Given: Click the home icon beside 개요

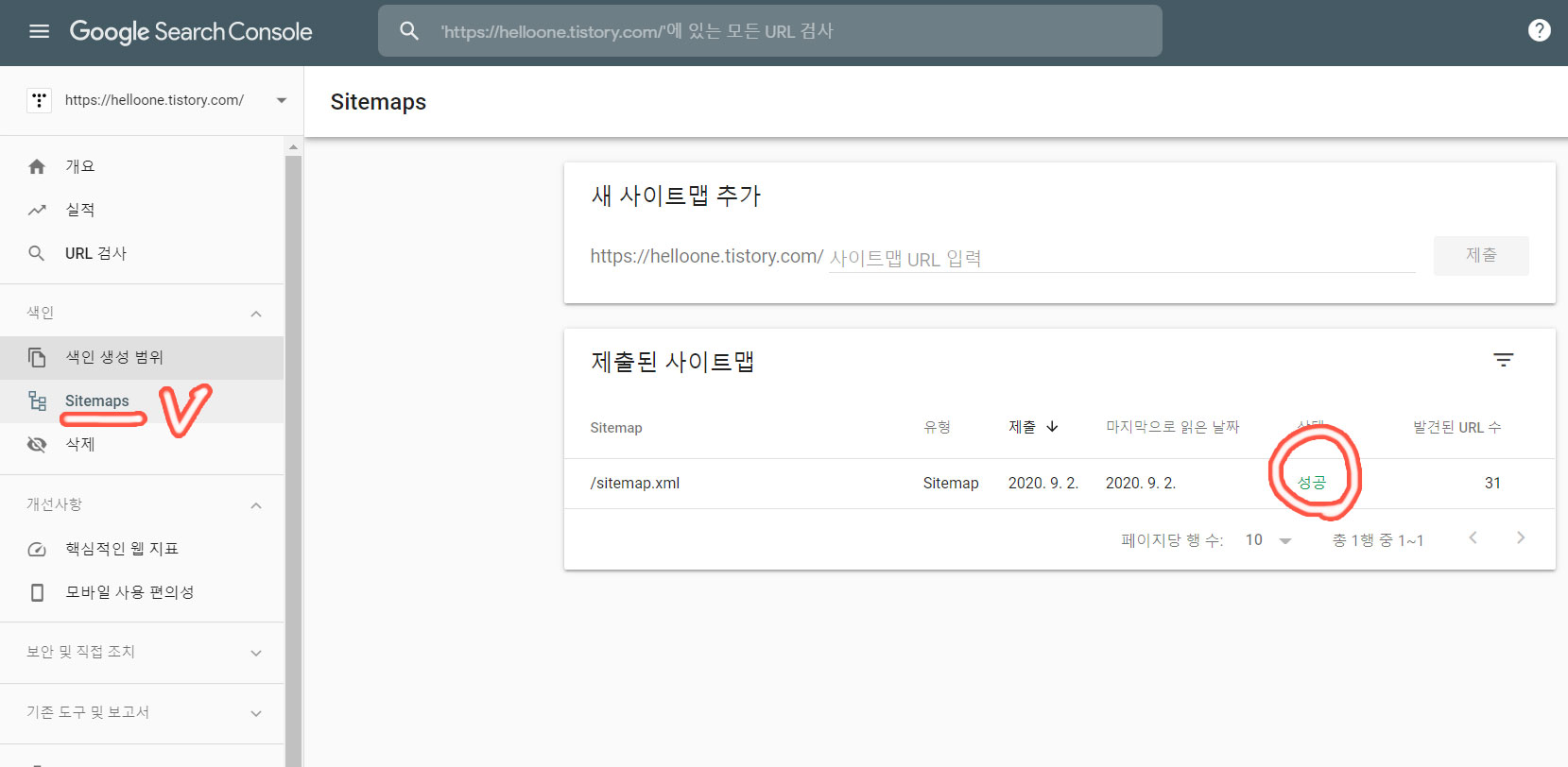Looking at the screenshot, I should (x=37, y=166).
